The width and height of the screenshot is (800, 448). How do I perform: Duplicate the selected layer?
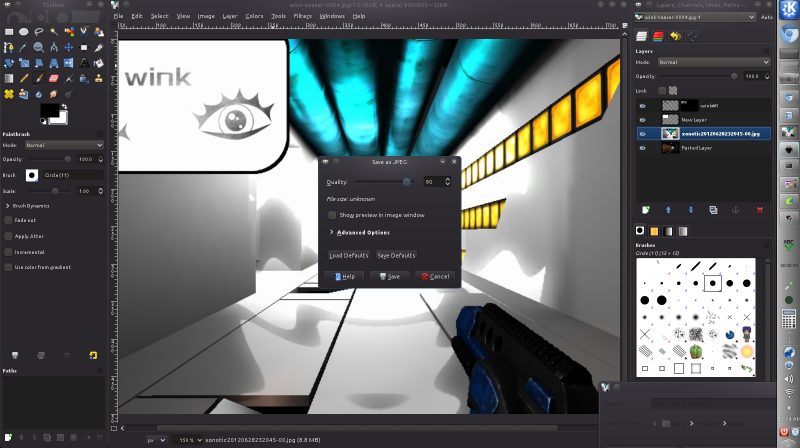(x=713, y=210)
